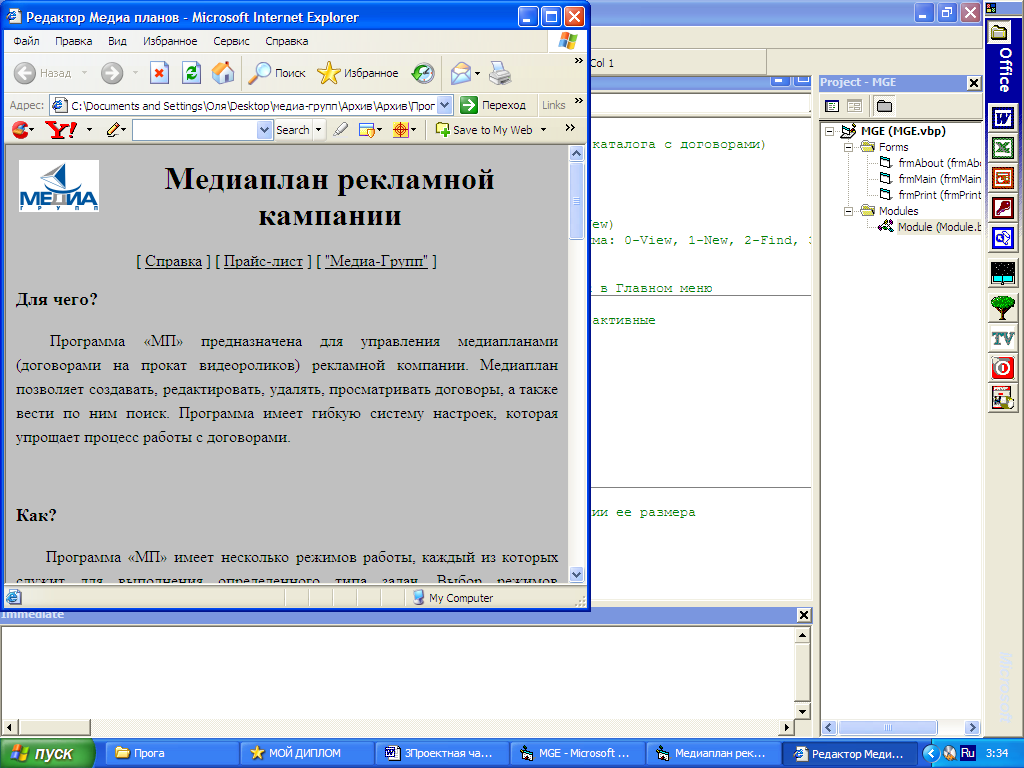The width and height of the screenshot is (1024, 768).
Task: Click the red target spyware icon
Action: pos(400,129)
